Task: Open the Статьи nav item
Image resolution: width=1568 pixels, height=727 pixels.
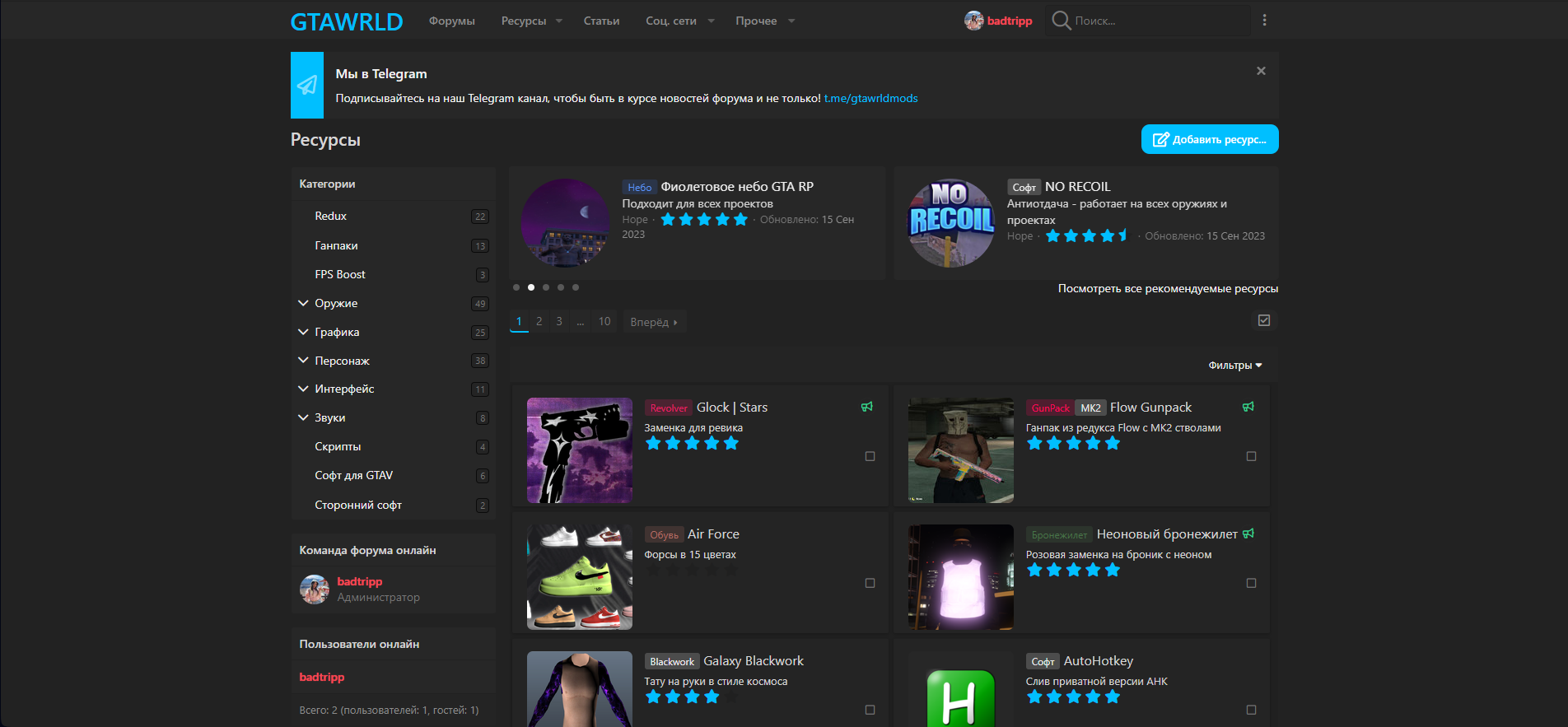Action: point(601,21)
